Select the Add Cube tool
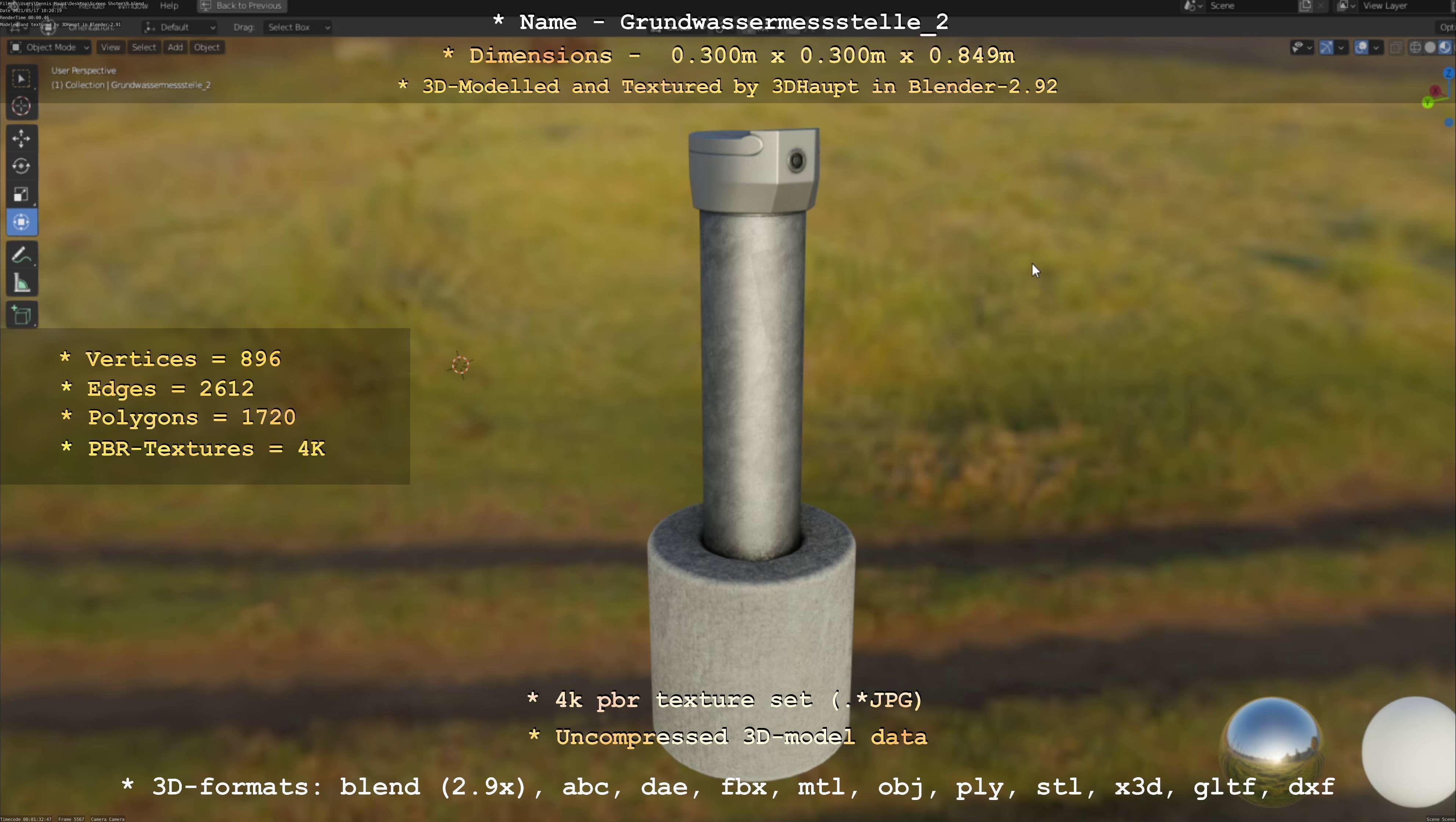Viewport: 1456px width, 822px height. [x=21, y=315]
